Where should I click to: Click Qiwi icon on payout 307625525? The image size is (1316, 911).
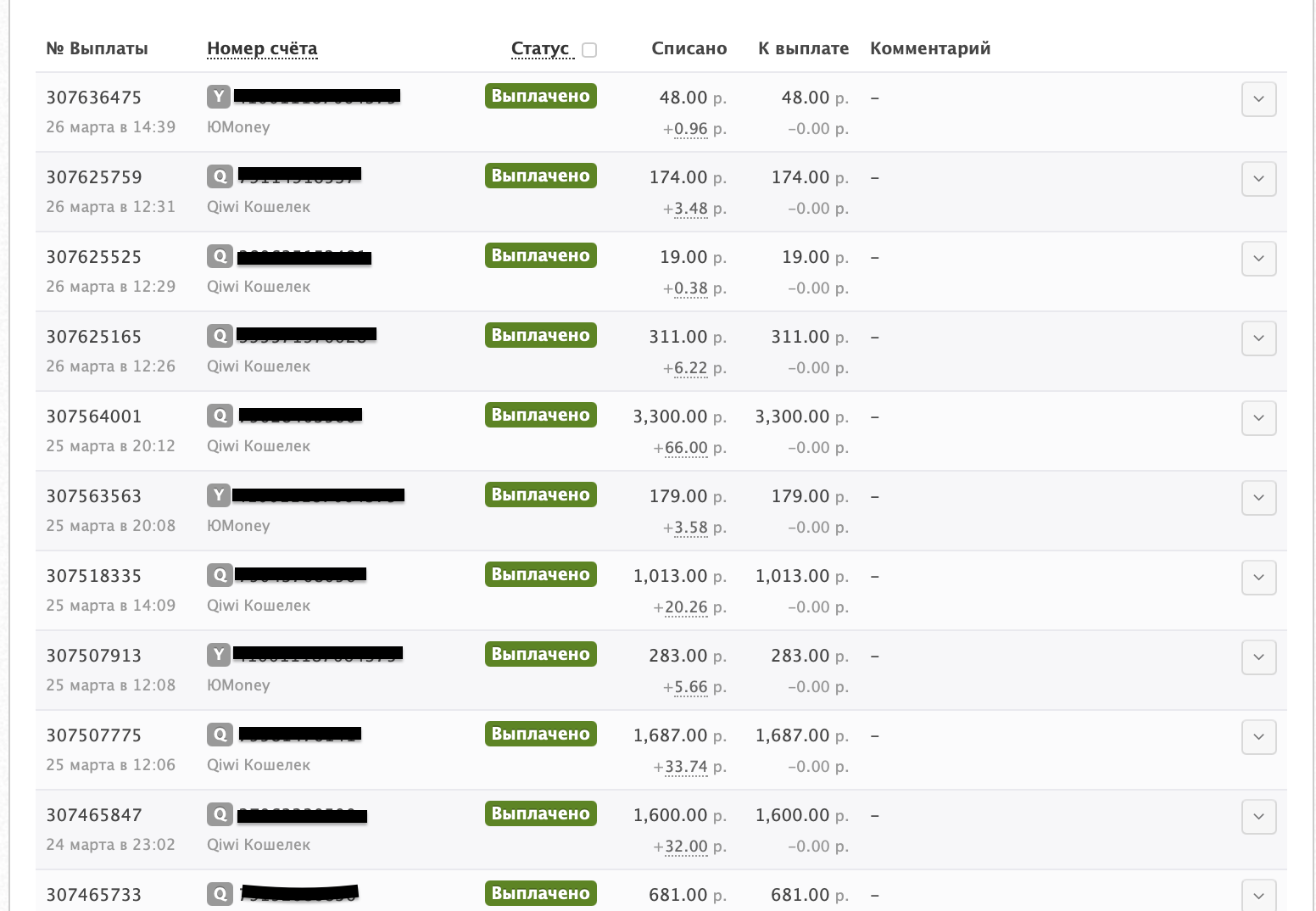point(220,256)
